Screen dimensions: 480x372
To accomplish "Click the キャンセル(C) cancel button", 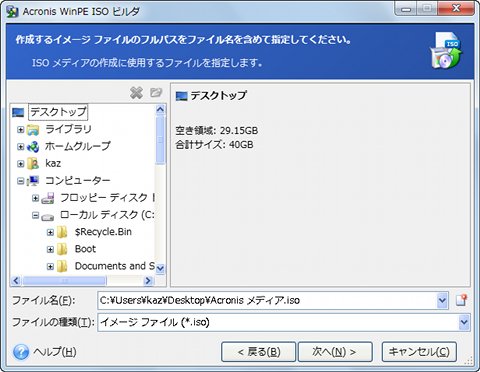I will [419, 352].
